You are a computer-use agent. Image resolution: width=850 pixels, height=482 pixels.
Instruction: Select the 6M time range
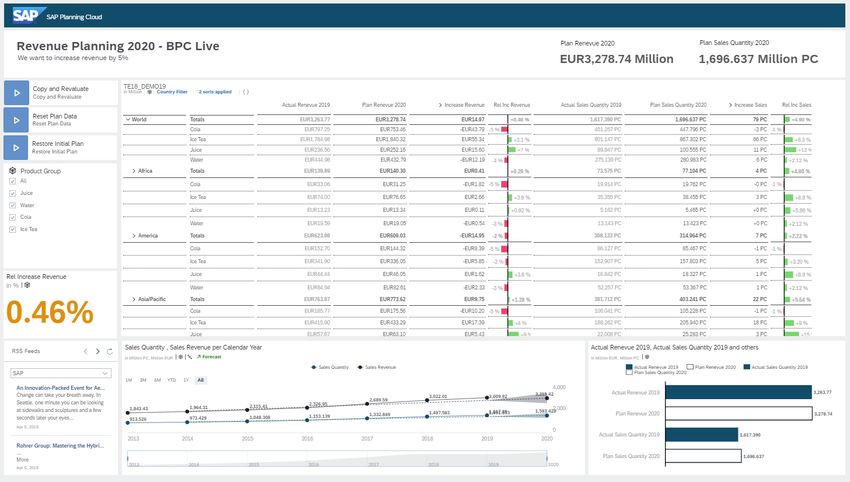[x=157, y=380]
